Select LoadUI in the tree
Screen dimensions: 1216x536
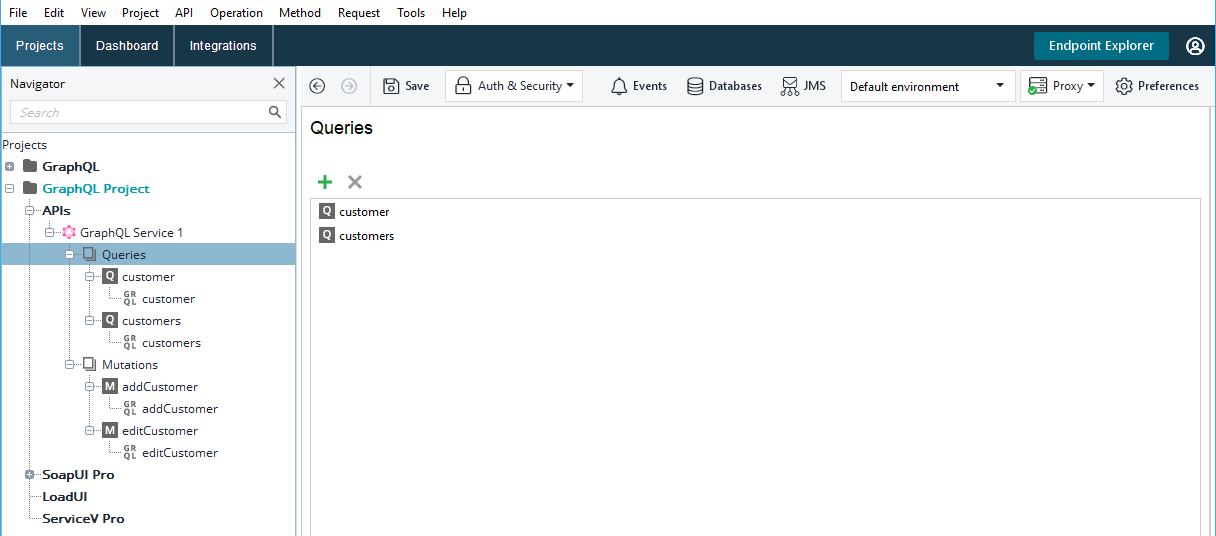click(x=64, y=497)
